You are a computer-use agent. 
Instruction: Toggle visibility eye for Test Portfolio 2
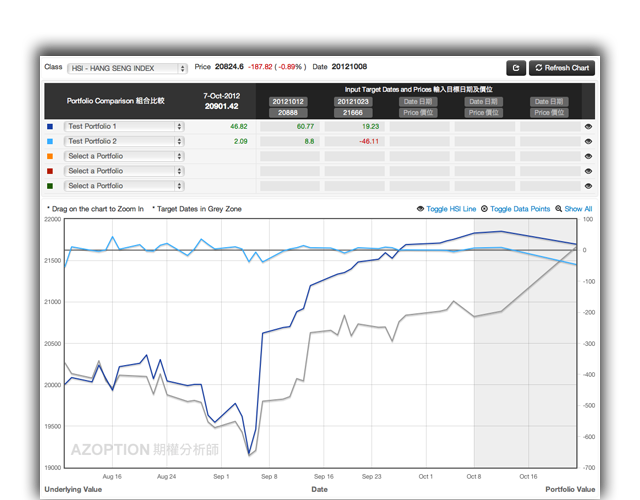point(588,141)
